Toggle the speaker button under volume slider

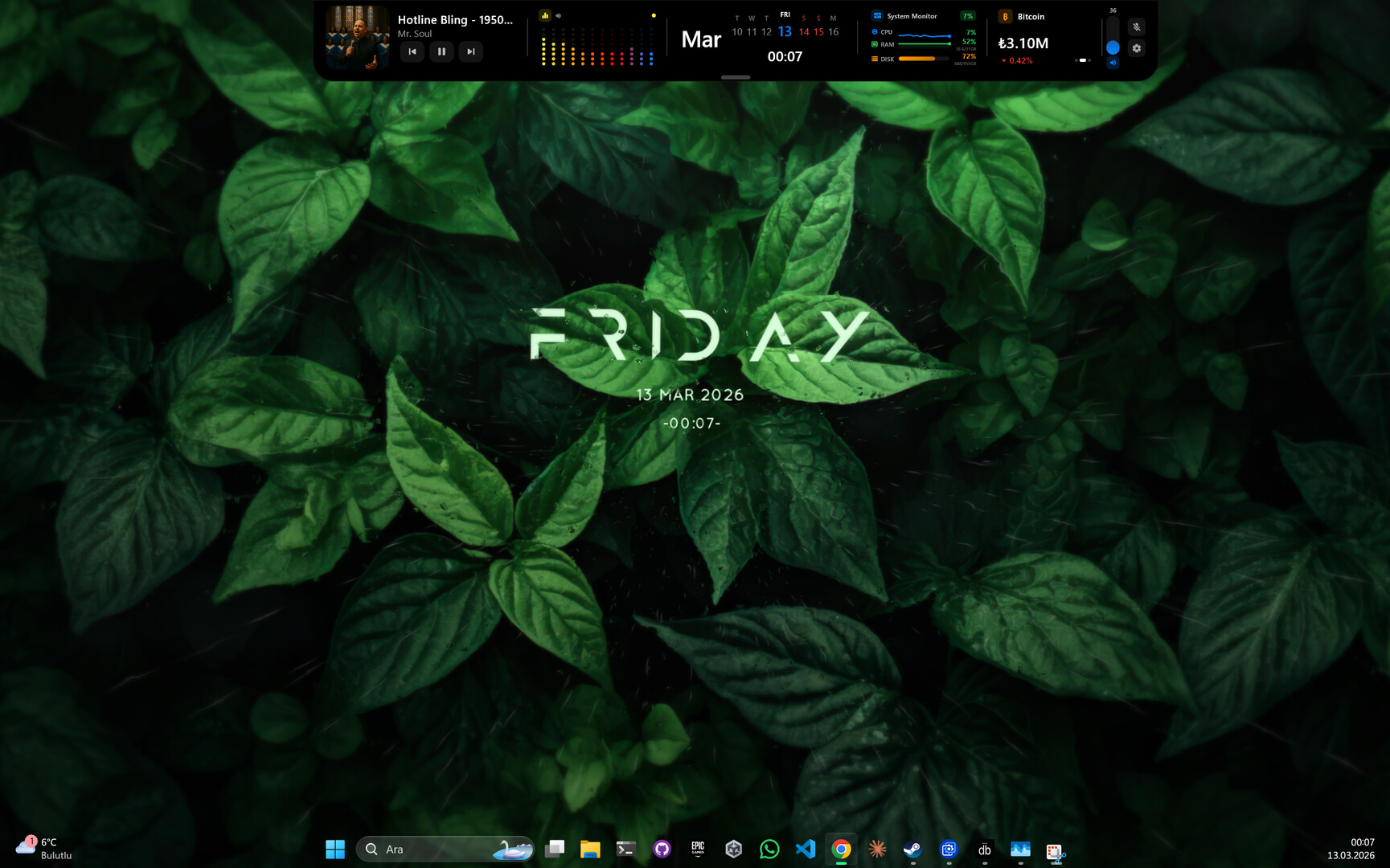1113,63
